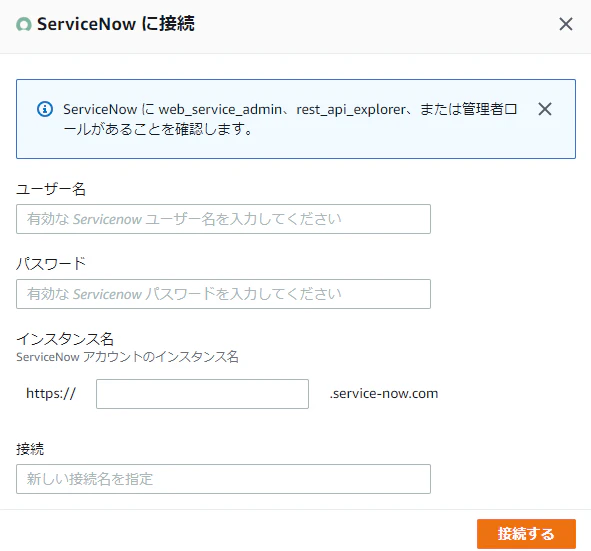Click ールがあることを確認します line in alert
The width and height of the screenshot is (591, 551).
158,129
